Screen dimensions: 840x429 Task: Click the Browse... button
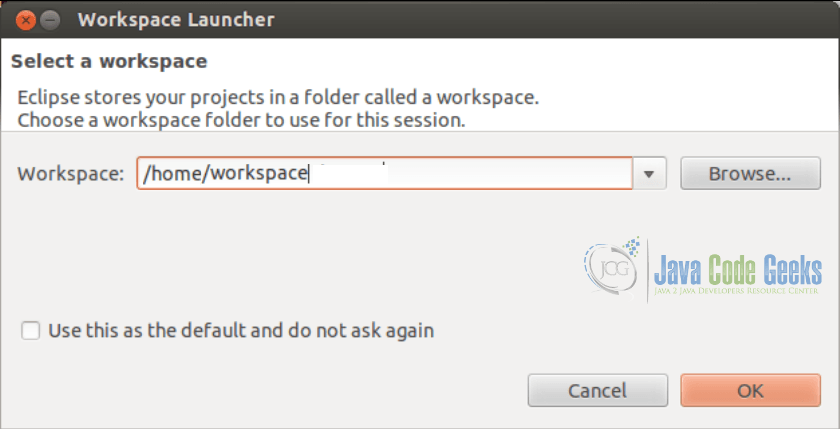point(750,174)
